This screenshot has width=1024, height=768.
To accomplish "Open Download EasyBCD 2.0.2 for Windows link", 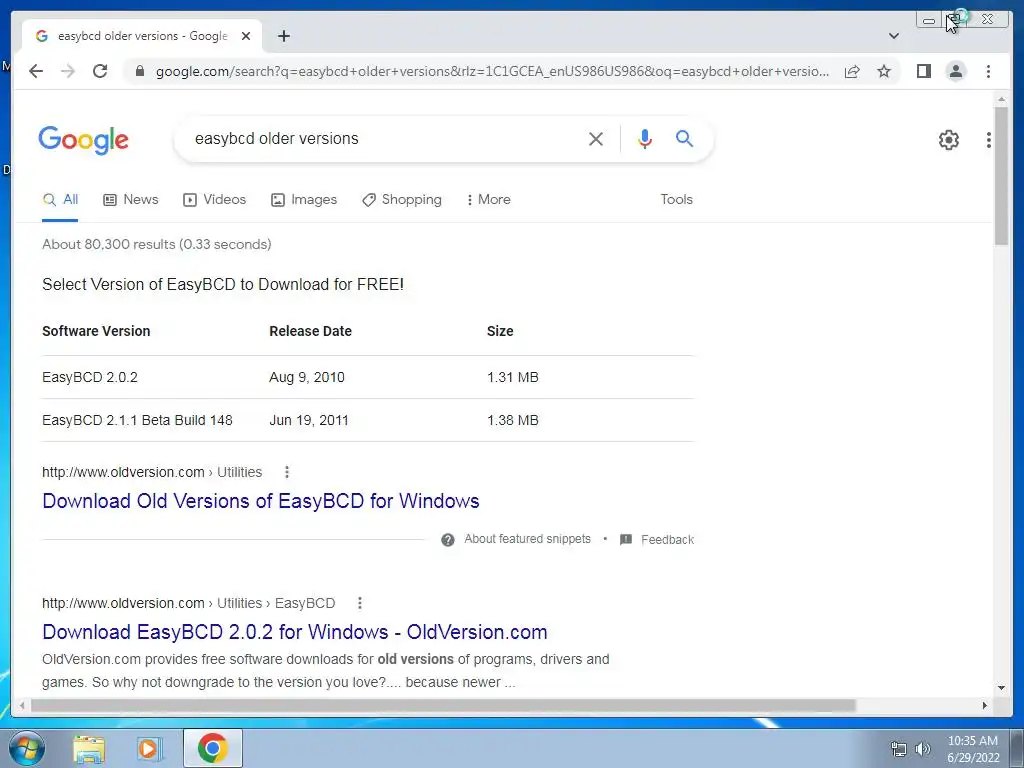I will [x=295, y=632].
